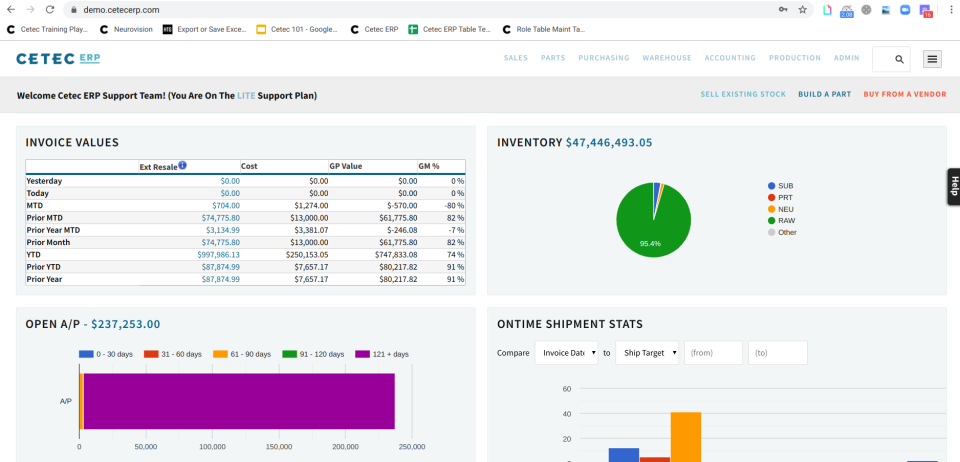Open the PURCHASING menu
The height and width of the screenshot is (462, 960).
[604, 58]
